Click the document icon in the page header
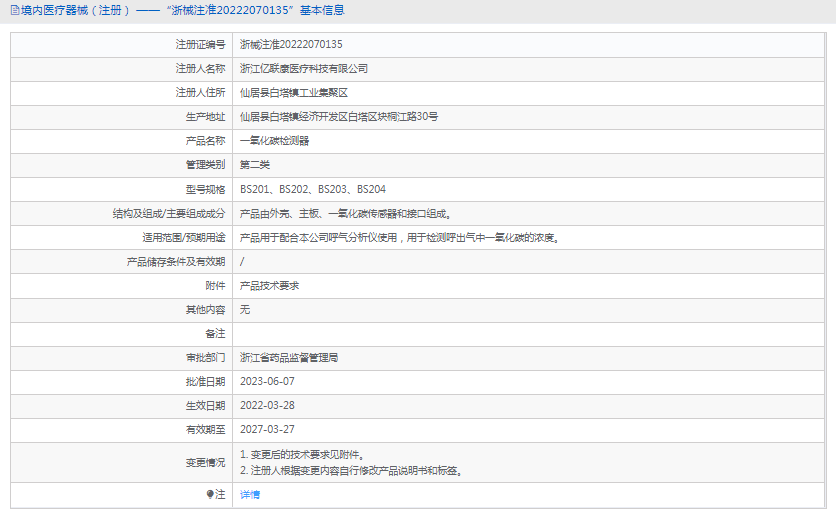This screenshot has height=517, width=836. pyautogui.click(x=15, y=10)
